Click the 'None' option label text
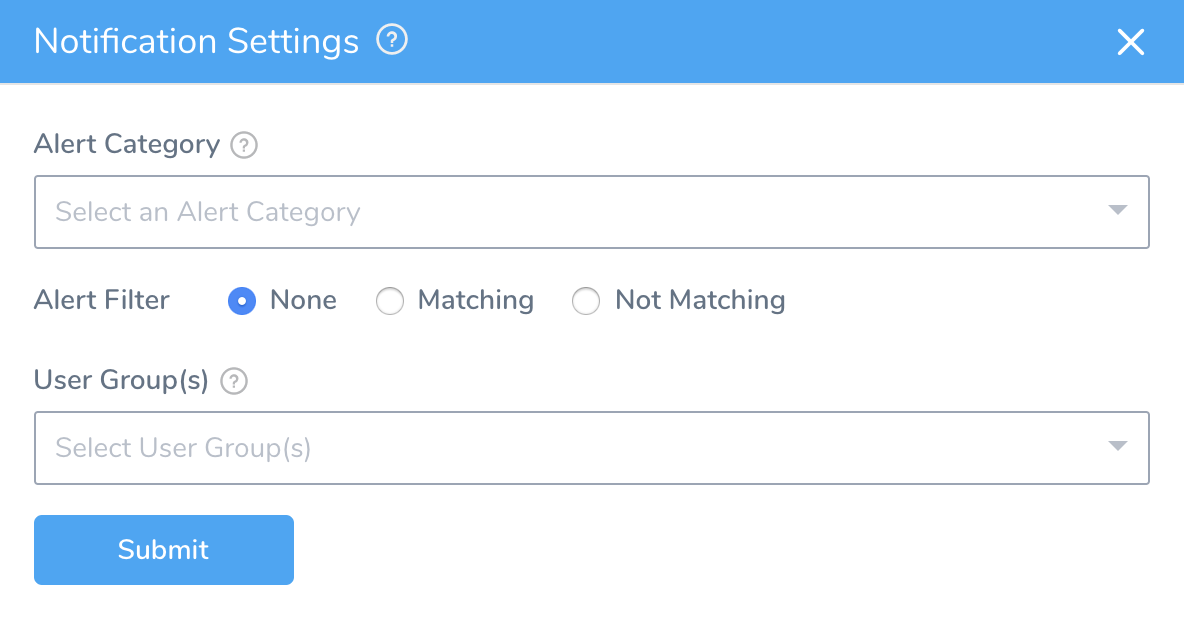 (304, 301)
